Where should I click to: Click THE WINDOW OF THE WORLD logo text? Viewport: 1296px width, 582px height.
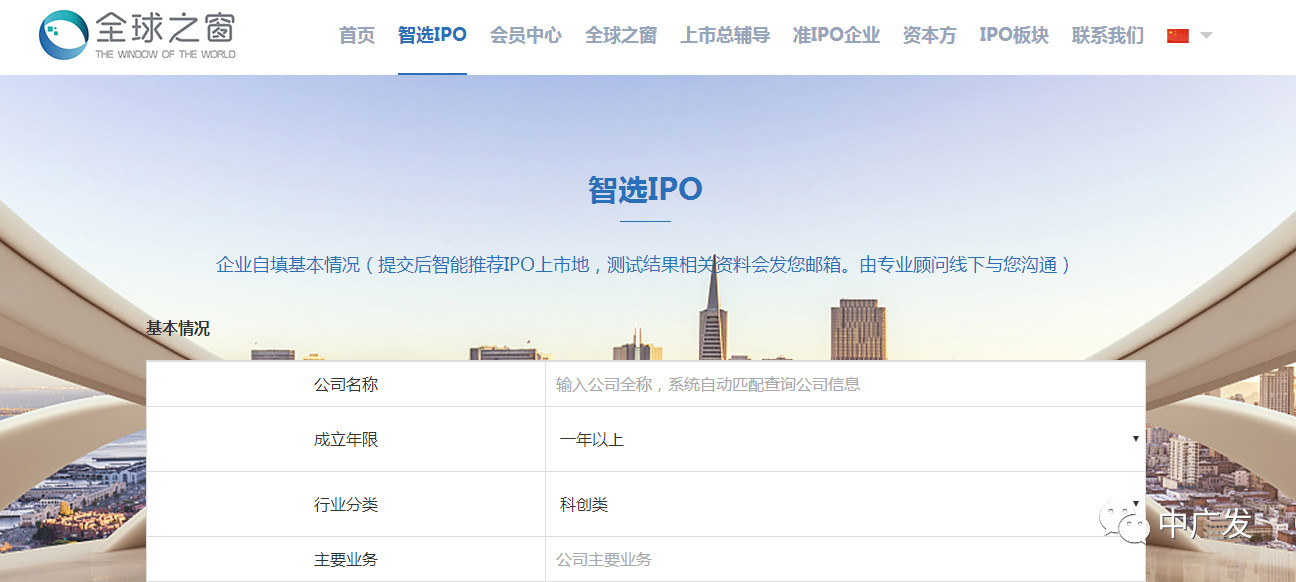(x=165, y=54)
